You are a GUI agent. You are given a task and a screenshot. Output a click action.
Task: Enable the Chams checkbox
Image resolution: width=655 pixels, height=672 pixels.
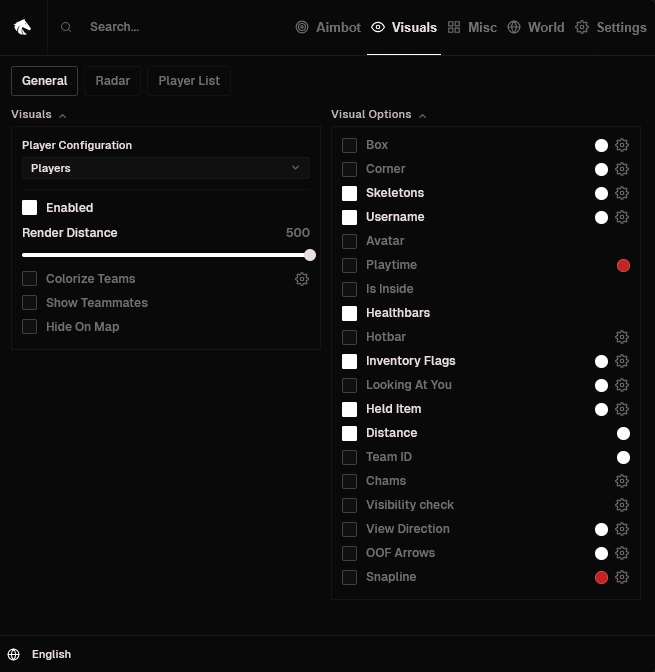349,481
